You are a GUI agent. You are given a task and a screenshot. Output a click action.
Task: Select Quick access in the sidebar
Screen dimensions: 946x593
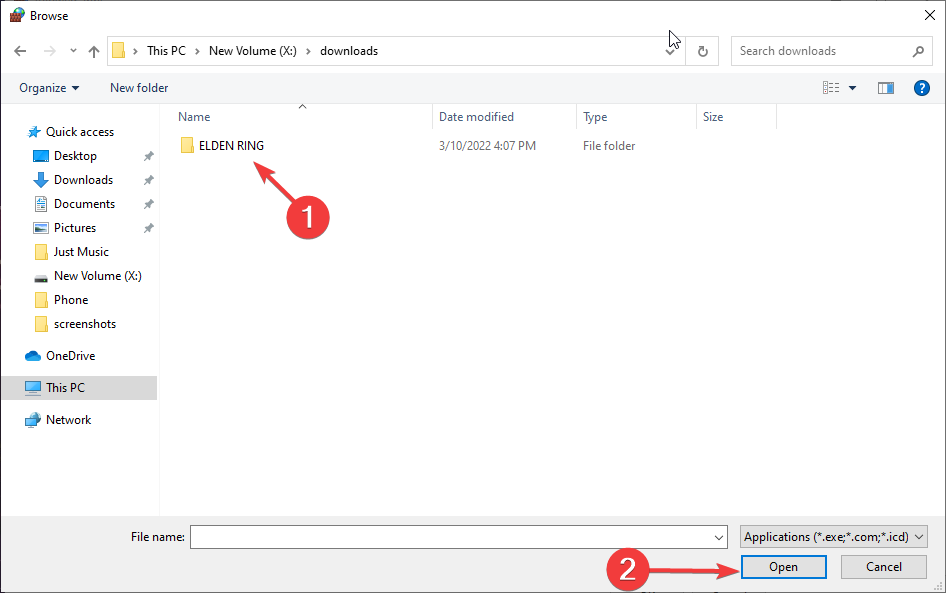point(80,132)
